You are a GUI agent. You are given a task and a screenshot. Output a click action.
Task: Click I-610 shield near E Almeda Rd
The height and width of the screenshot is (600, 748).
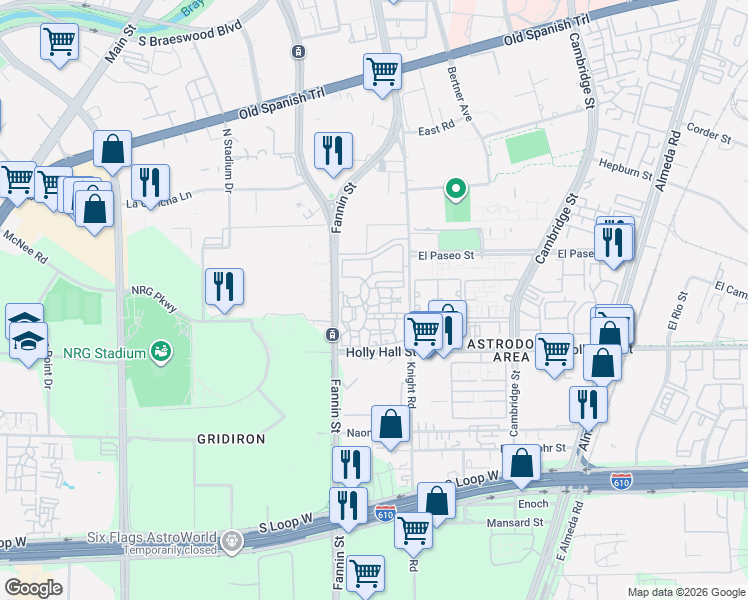(621, 482)
